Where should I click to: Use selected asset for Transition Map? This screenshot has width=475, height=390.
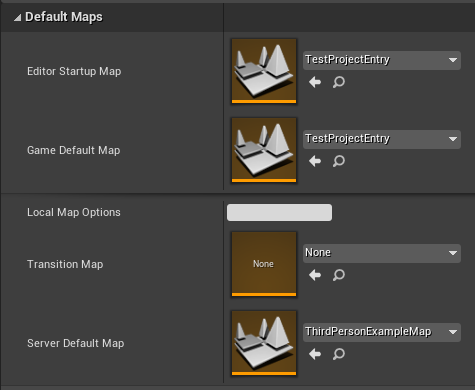tap(315, 275)
